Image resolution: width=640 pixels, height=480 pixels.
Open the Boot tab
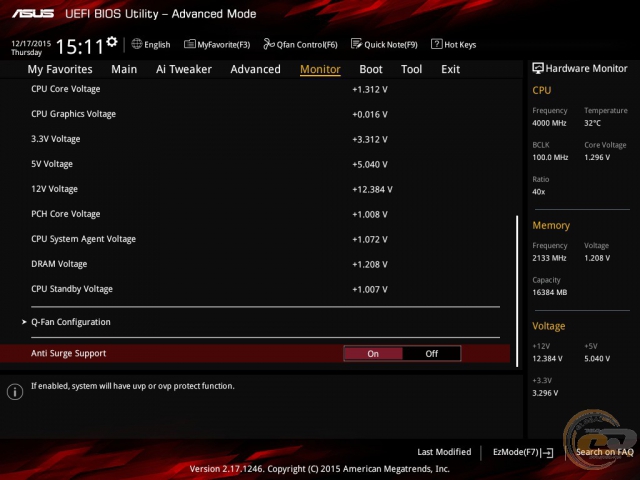371,69
